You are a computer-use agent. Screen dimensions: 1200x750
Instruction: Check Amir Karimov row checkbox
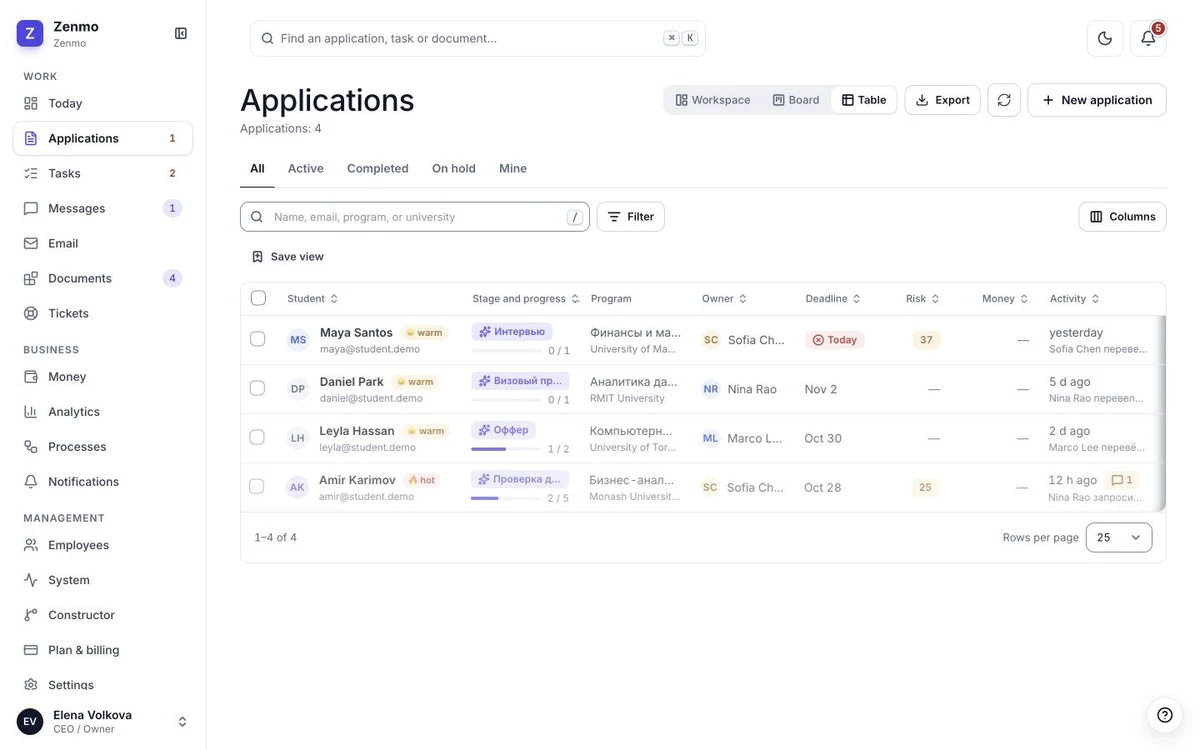[x=257, y=486]
